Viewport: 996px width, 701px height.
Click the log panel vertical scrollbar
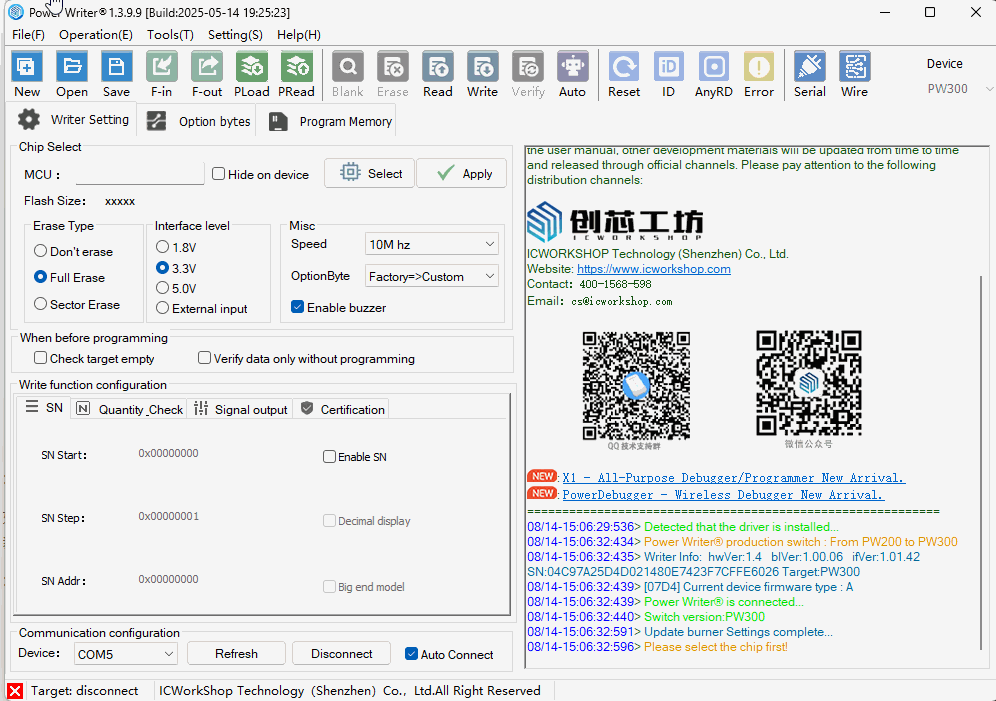[x=983, y=464]
